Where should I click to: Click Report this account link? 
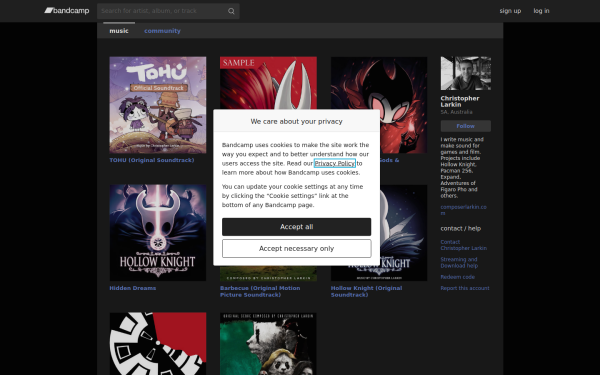click(x=465, y=288)
